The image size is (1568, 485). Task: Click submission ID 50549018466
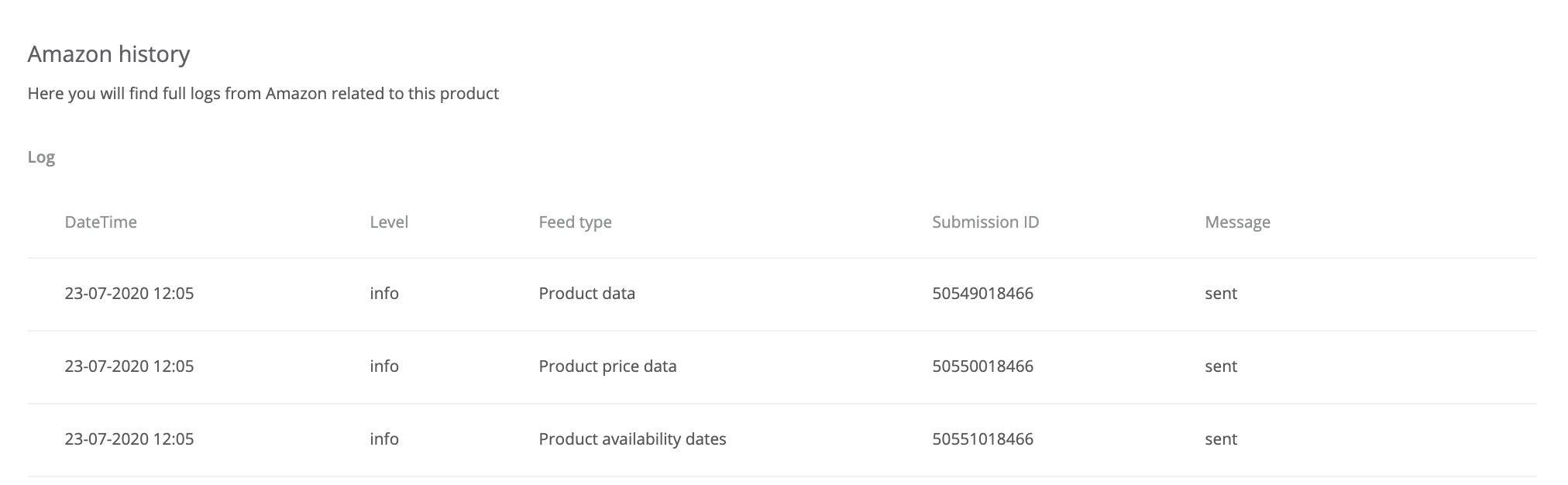982,294
